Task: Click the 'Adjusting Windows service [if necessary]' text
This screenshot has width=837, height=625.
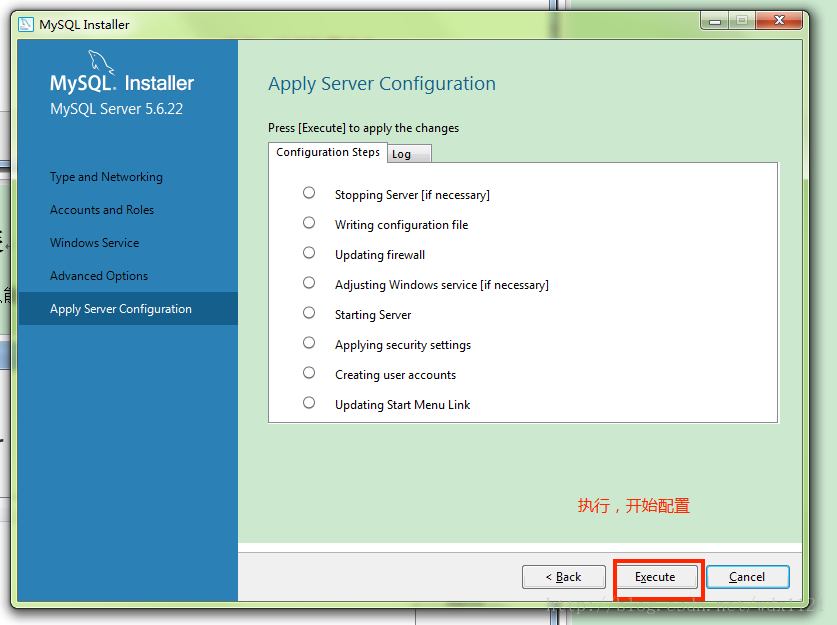Action: (441, 285)
